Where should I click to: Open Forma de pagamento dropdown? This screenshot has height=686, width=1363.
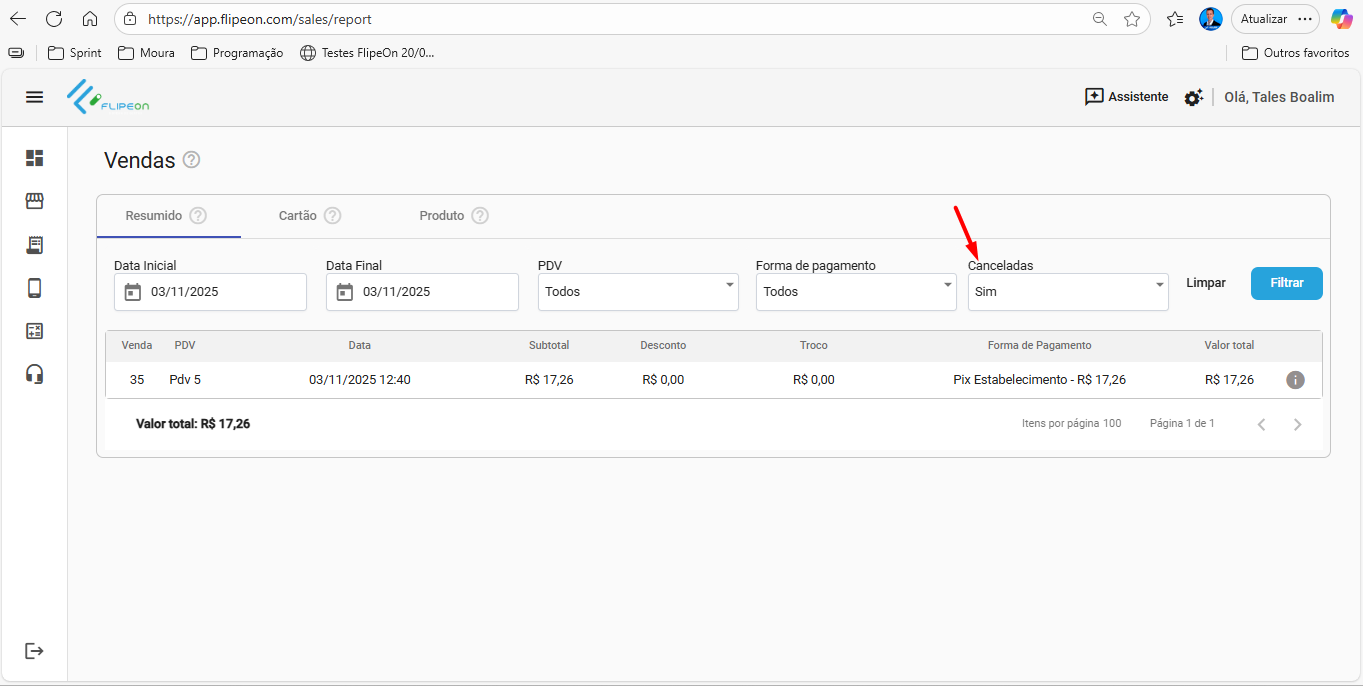coord(856,292)
